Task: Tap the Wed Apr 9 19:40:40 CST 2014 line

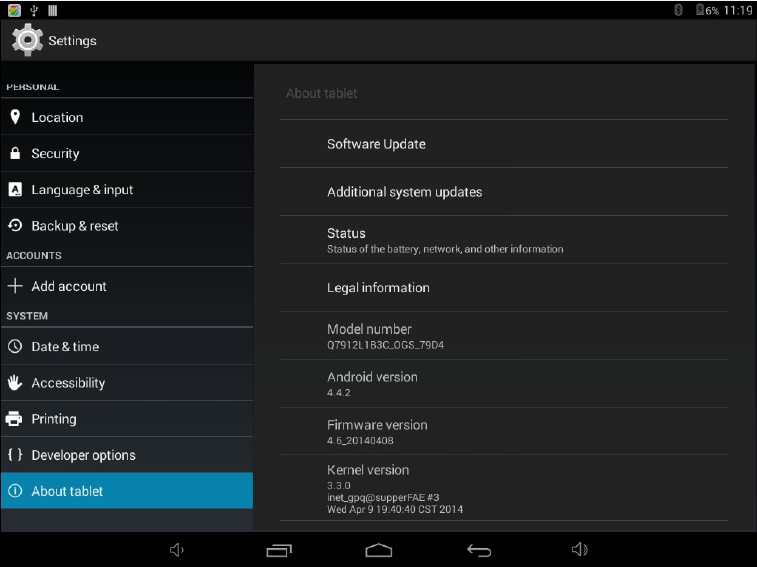Action: (395, 509)
